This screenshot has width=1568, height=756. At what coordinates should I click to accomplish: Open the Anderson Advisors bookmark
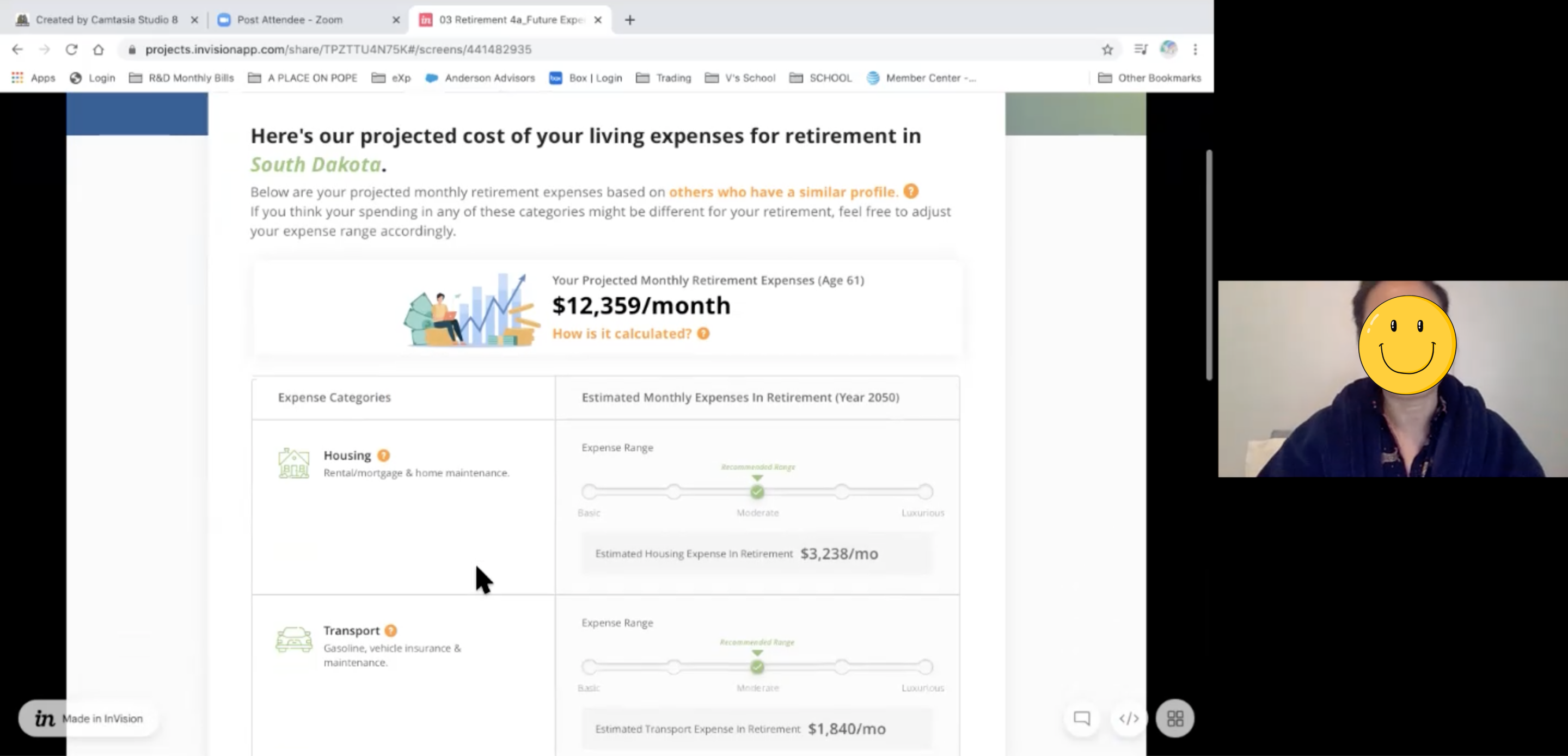[x=480, y=78]
